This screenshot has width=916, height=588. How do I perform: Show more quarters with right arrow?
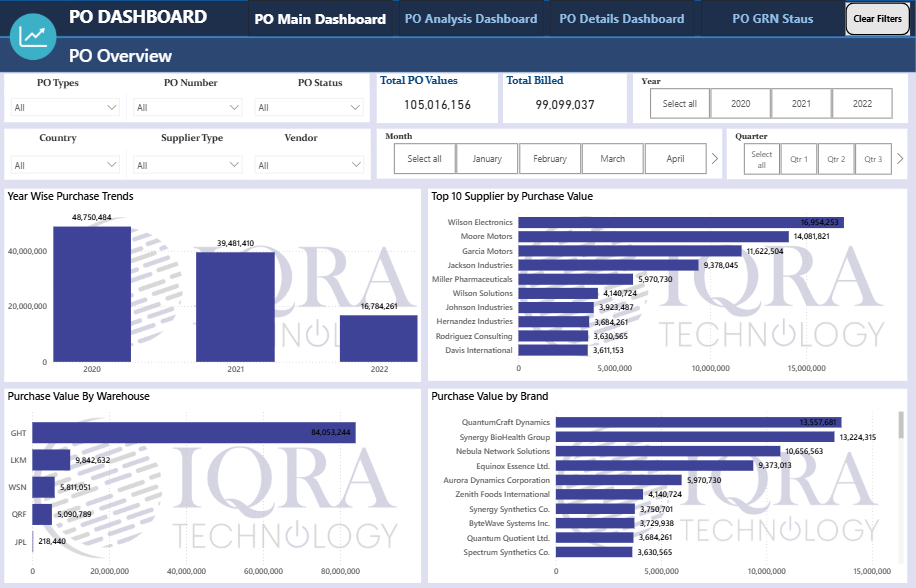(x=900, y=158)
